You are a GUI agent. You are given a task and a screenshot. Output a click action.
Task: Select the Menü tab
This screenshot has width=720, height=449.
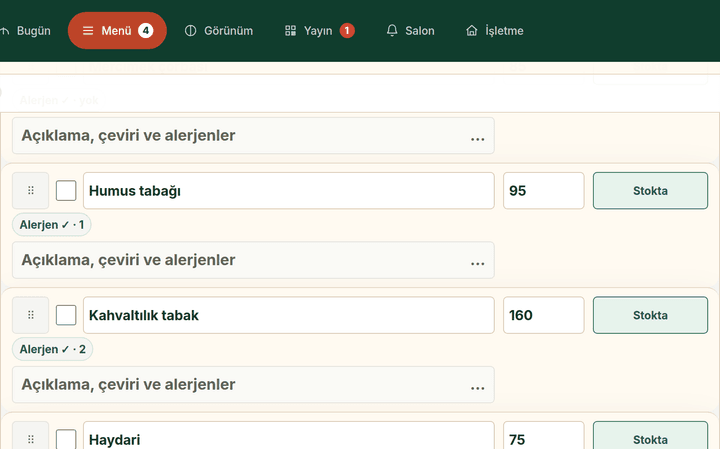pyautogui.click(x=117, y=31)
